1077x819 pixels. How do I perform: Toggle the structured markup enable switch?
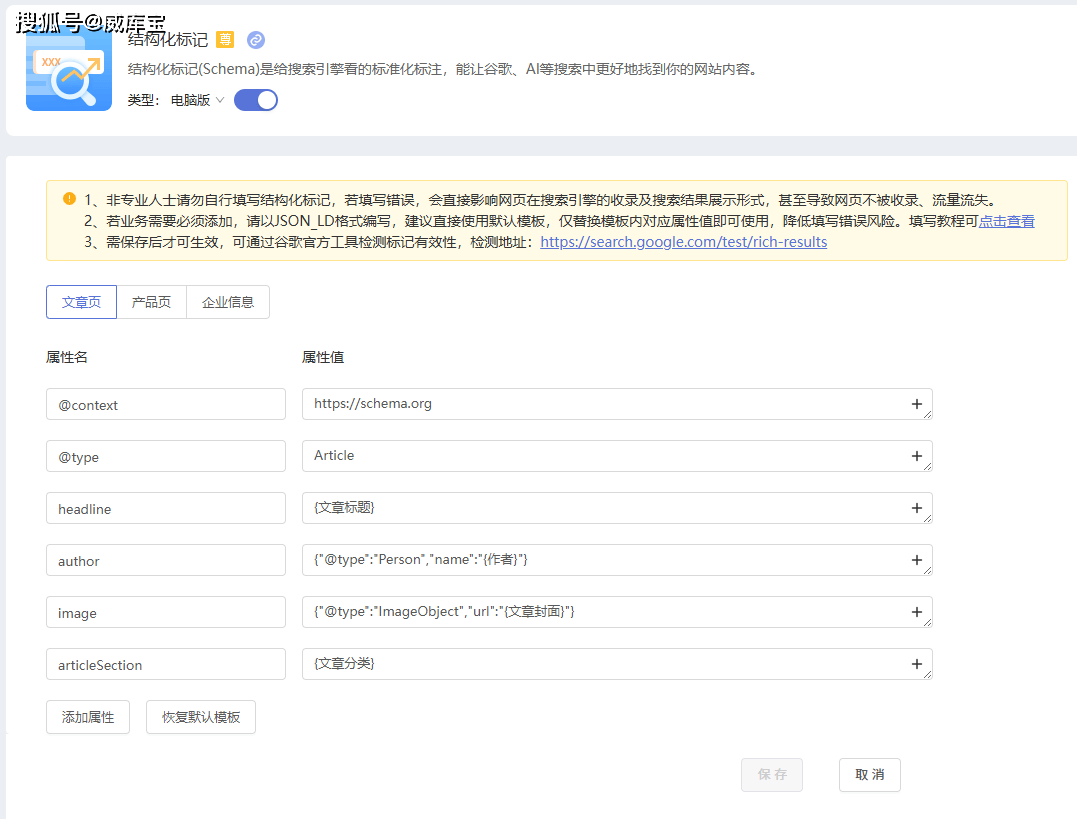tap(256, 100)
